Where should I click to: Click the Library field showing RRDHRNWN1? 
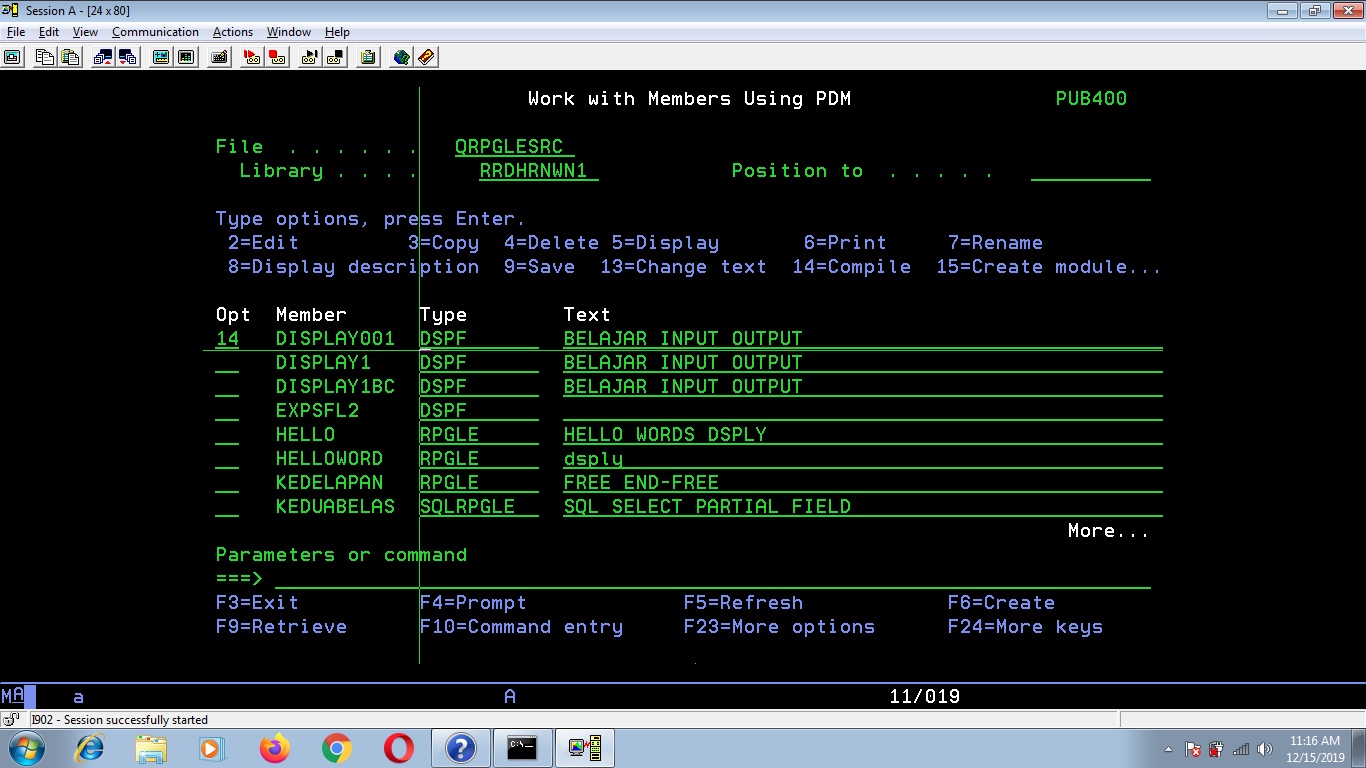coord(538,170)
